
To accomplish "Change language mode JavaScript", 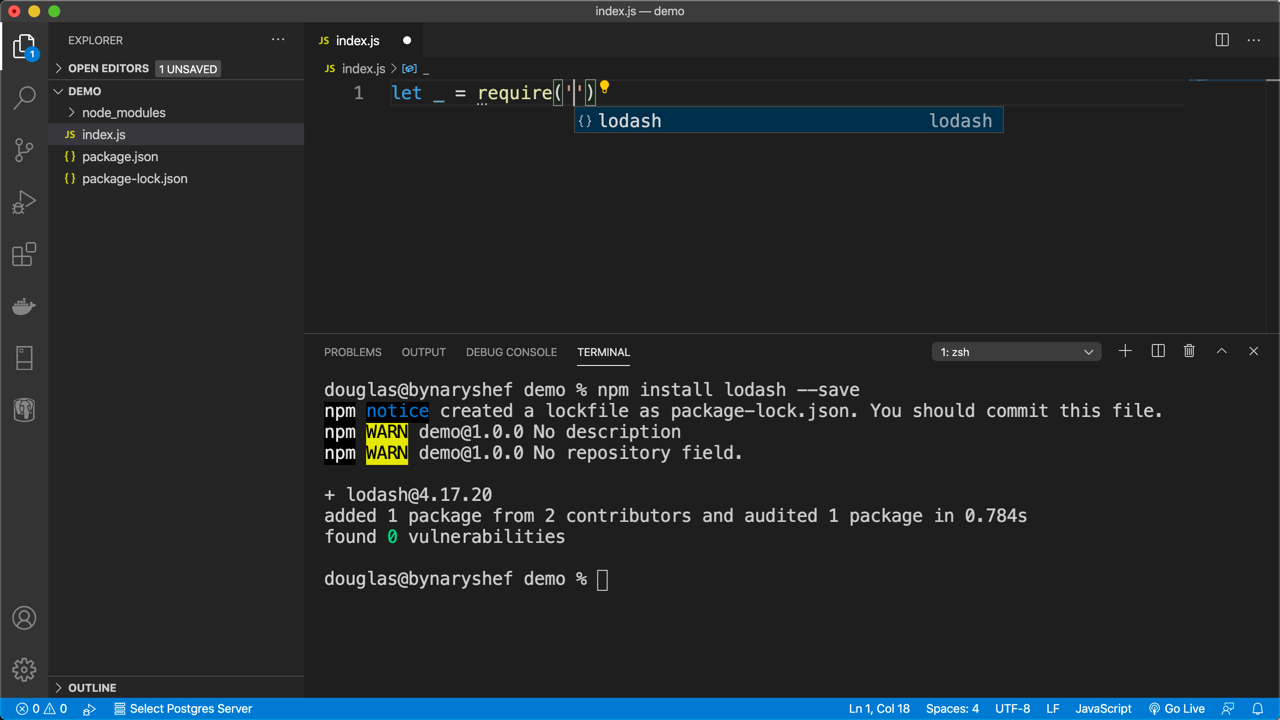I will pos(1103,709).
